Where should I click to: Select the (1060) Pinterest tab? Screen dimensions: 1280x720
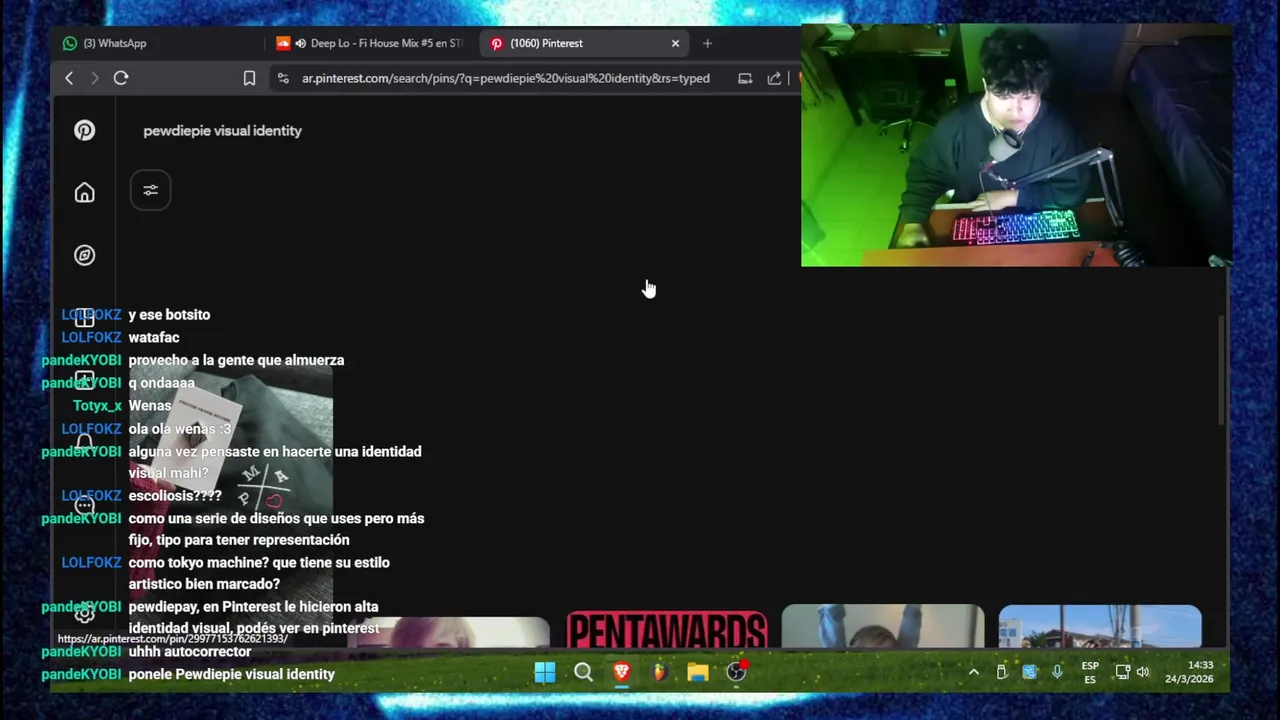point(585,43)
